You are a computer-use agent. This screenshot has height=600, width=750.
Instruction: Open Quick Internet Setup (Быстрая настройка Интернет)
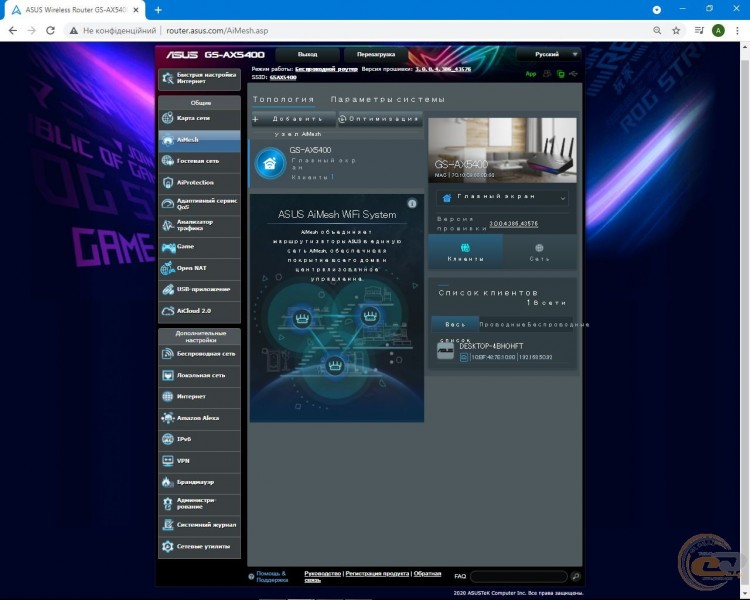point(199,78)
